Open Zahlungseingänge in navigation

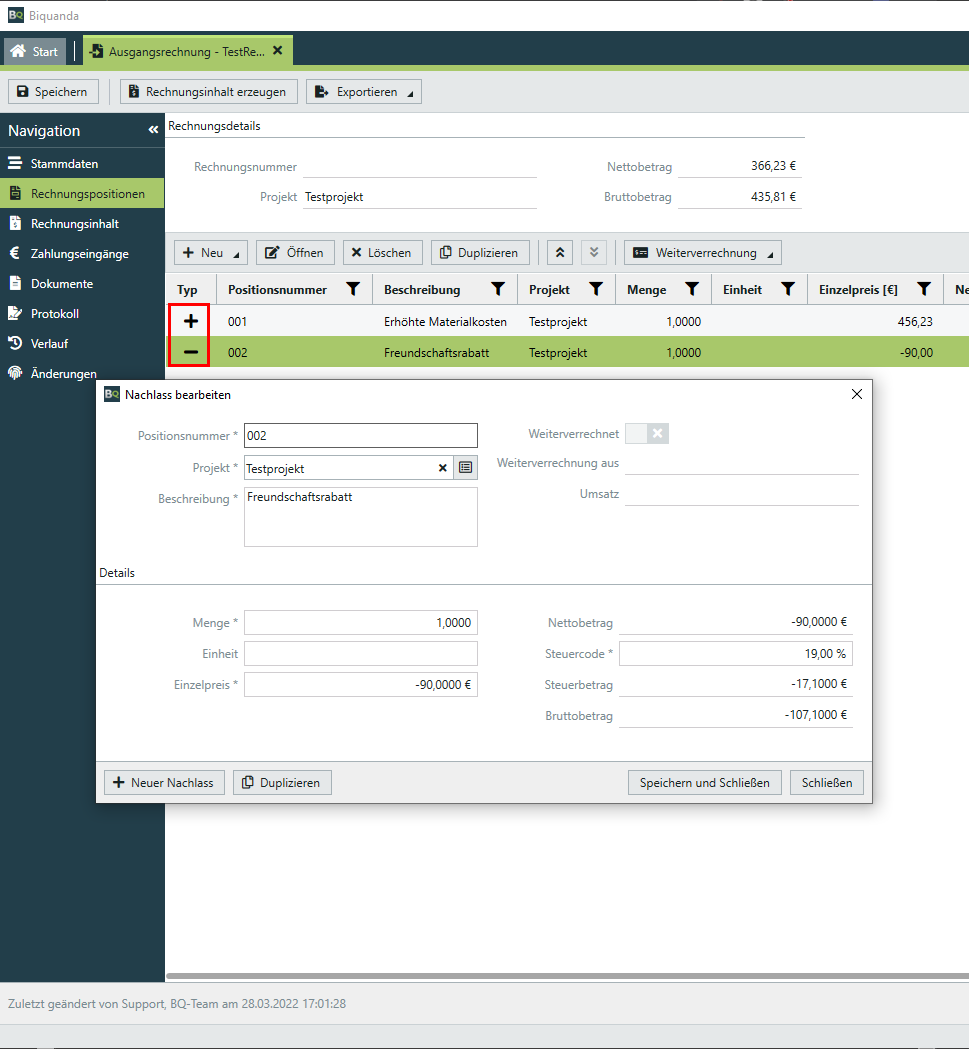pos(79,254)
